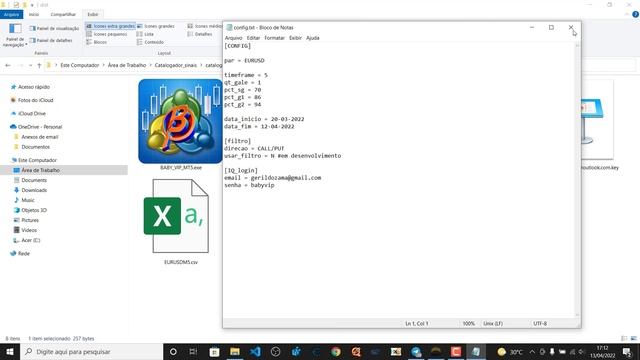Image resolution: width=640 pixels, height=360 pixels.
Task: Click the Notepad vertical scrollbar
Action: tap(577, 180)
